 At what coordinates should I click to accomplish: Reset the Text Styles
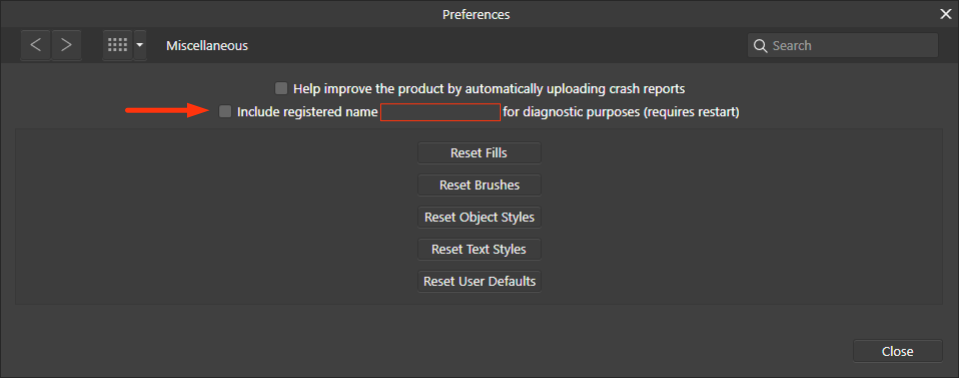(479, 250)
